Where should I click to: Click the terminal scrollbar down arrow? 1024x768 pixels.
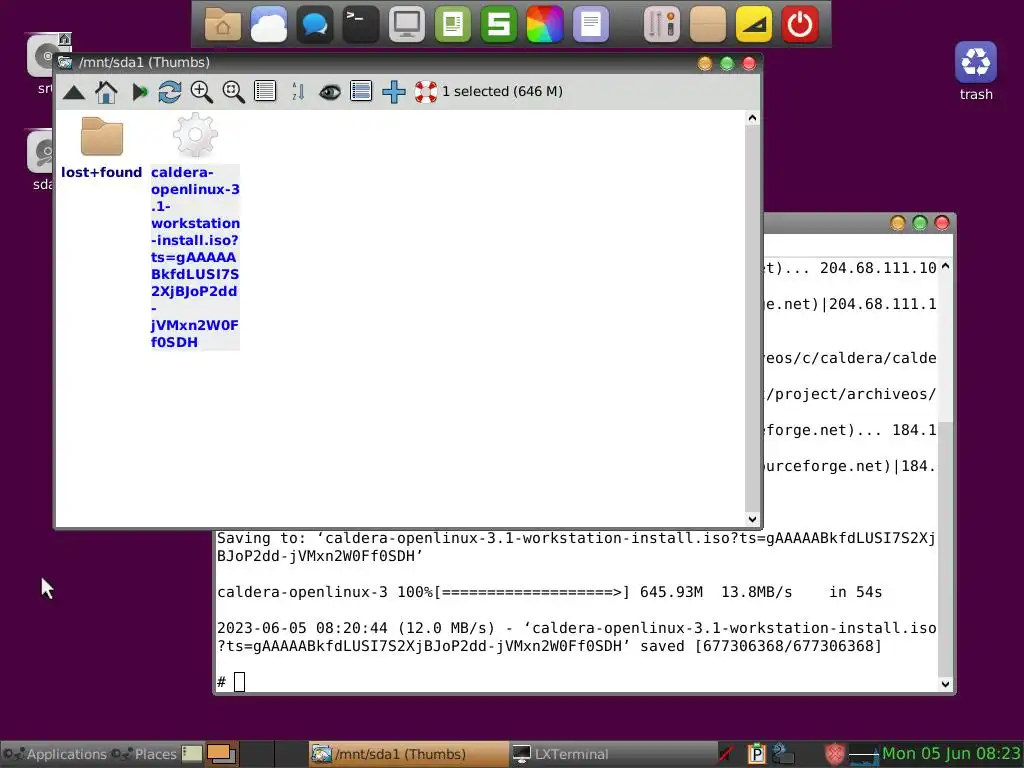pyautogui.click(x=946, y=684)
